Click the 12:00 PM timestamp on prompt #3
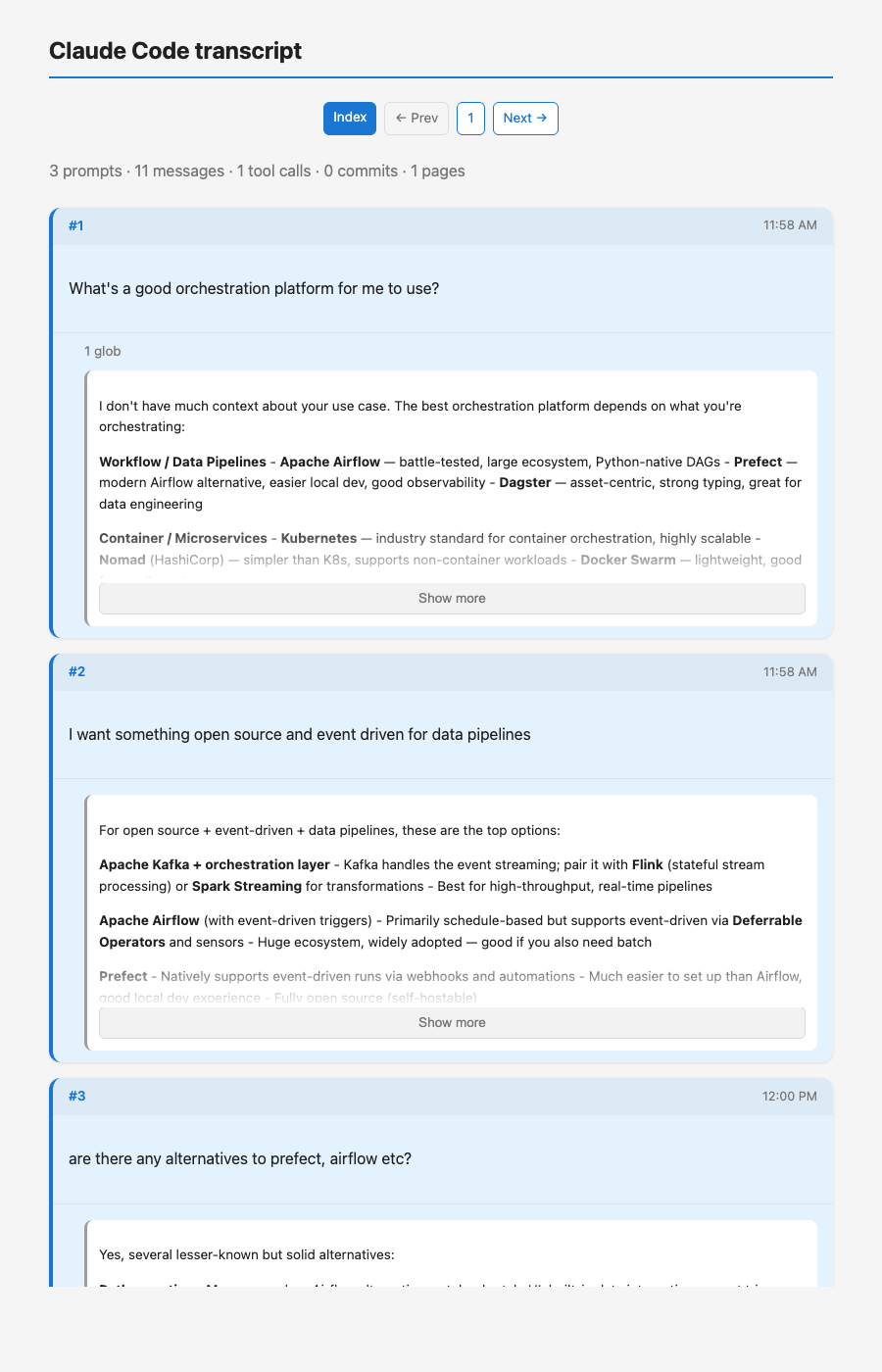Image resolution: width=882 pixels, height=1372 pixels. point(790,1096)
